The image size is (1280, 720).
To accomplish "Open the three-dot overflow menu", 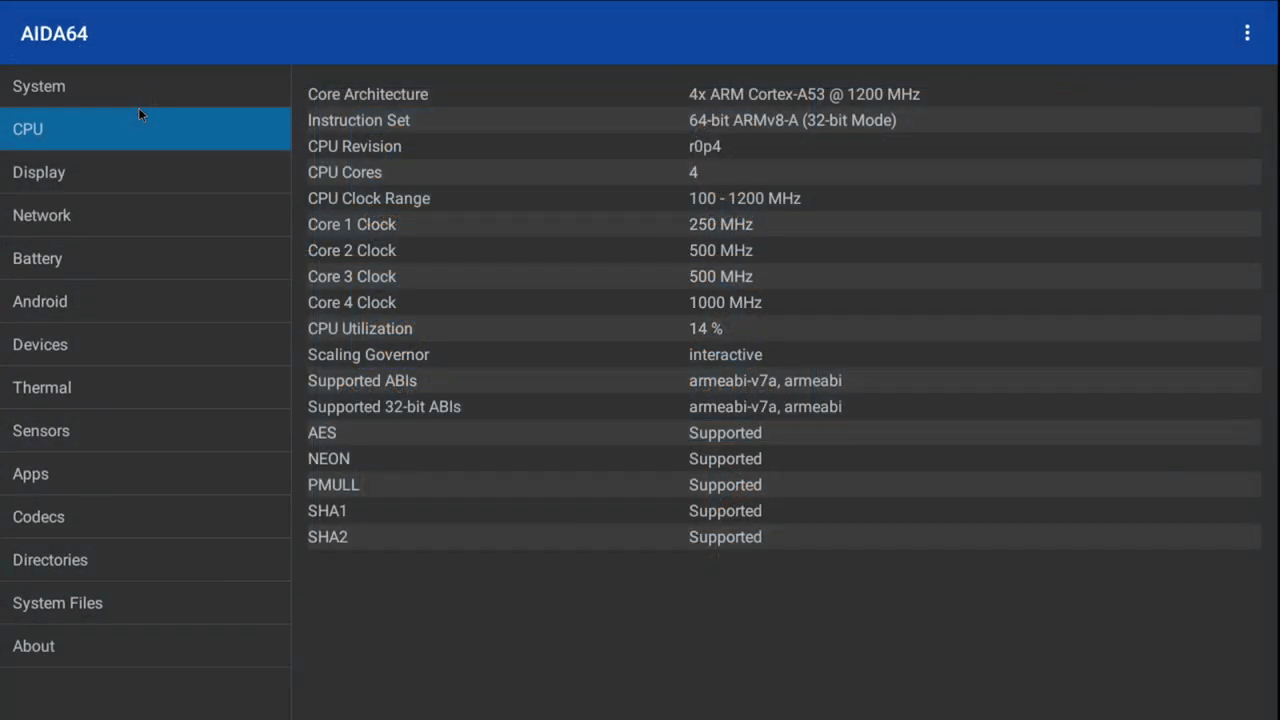I will (1247, 33).
